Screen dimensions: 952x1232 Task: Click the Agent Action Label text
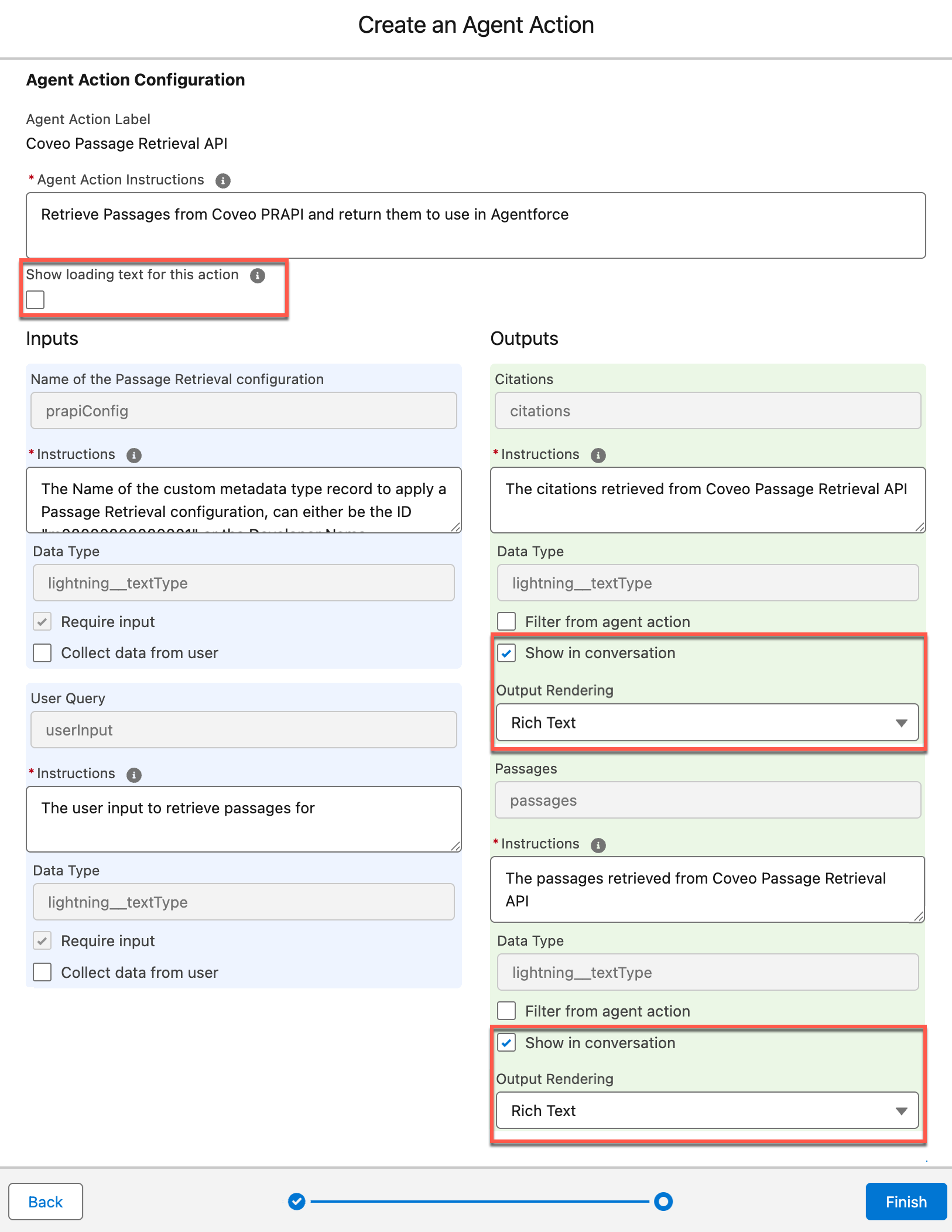88,119
